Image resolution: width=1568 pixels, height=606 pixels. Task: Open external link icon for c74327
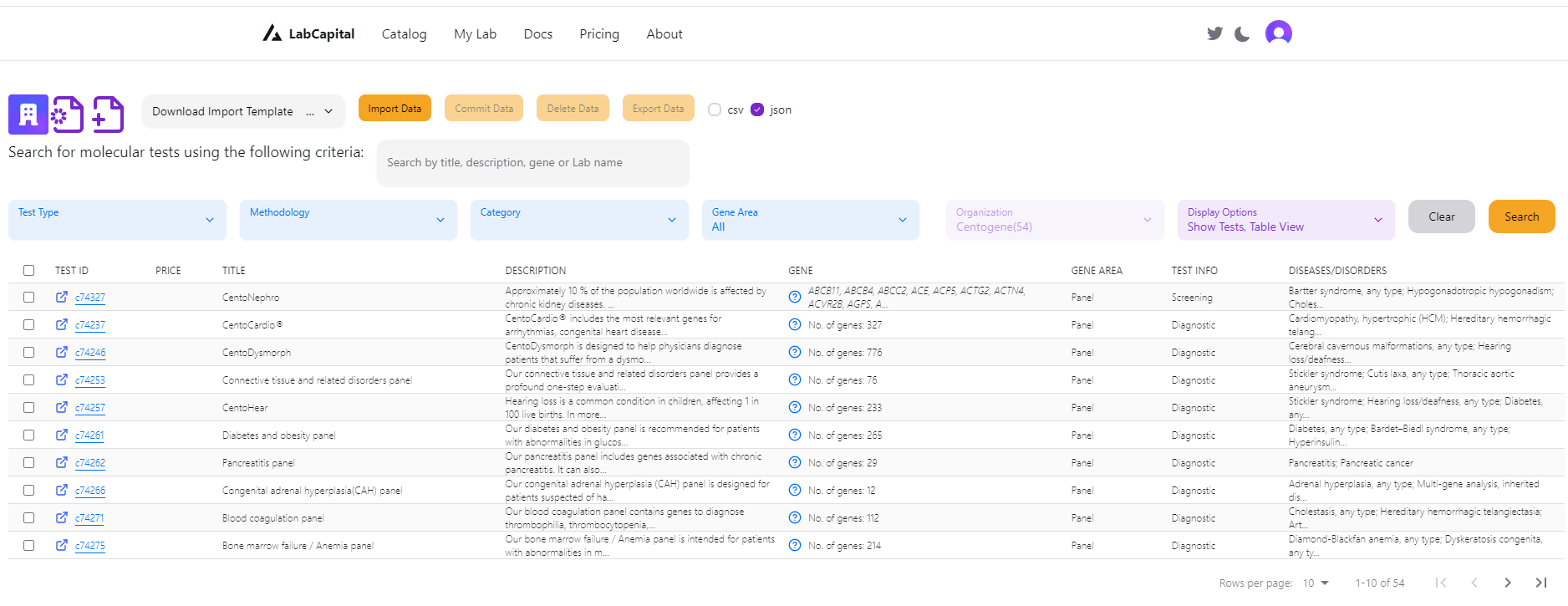pos(62,297)
